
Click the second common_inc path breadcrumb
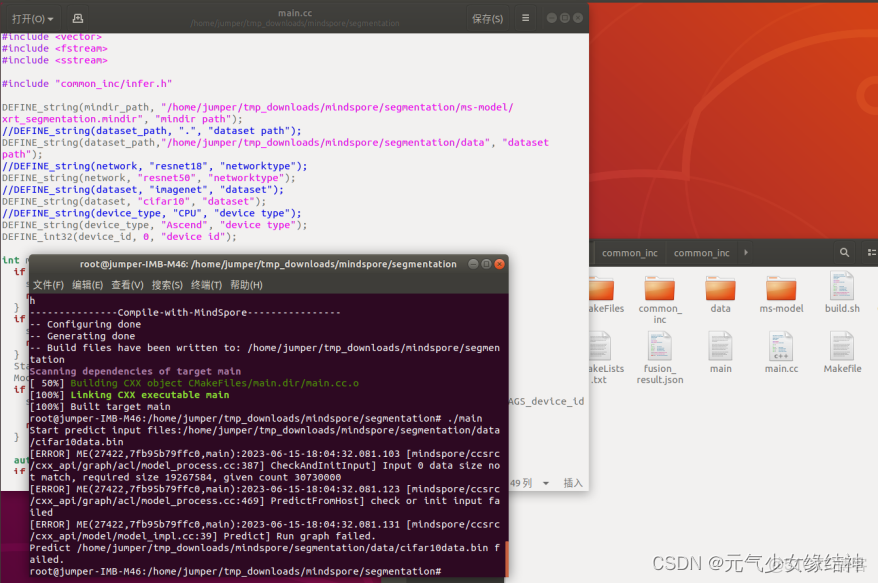pos(701,253)
